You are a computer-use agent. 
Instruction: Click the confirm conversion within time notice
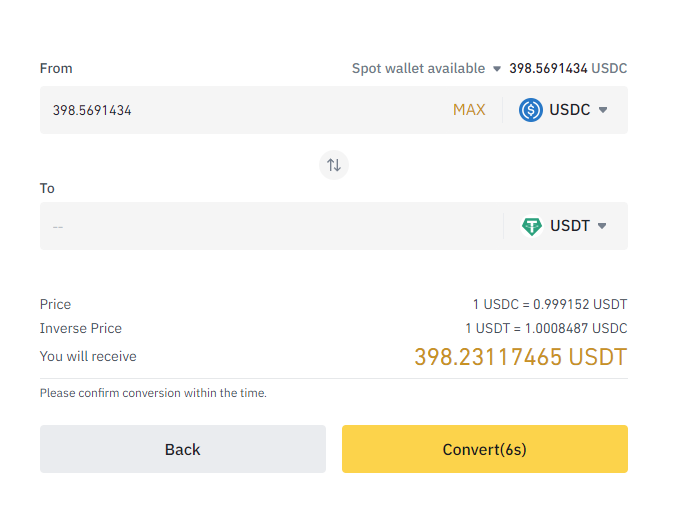click(x=153, y=393)
